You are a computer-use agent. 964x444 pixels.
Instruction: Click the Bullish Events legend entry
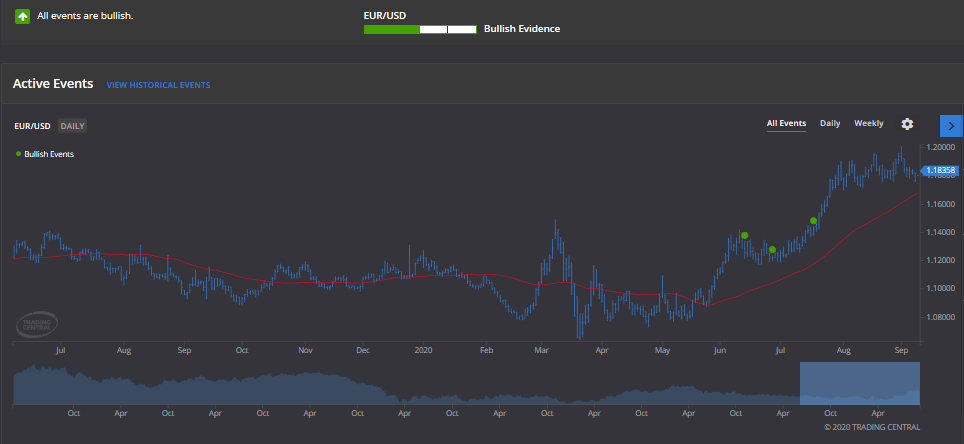(45, 154)
